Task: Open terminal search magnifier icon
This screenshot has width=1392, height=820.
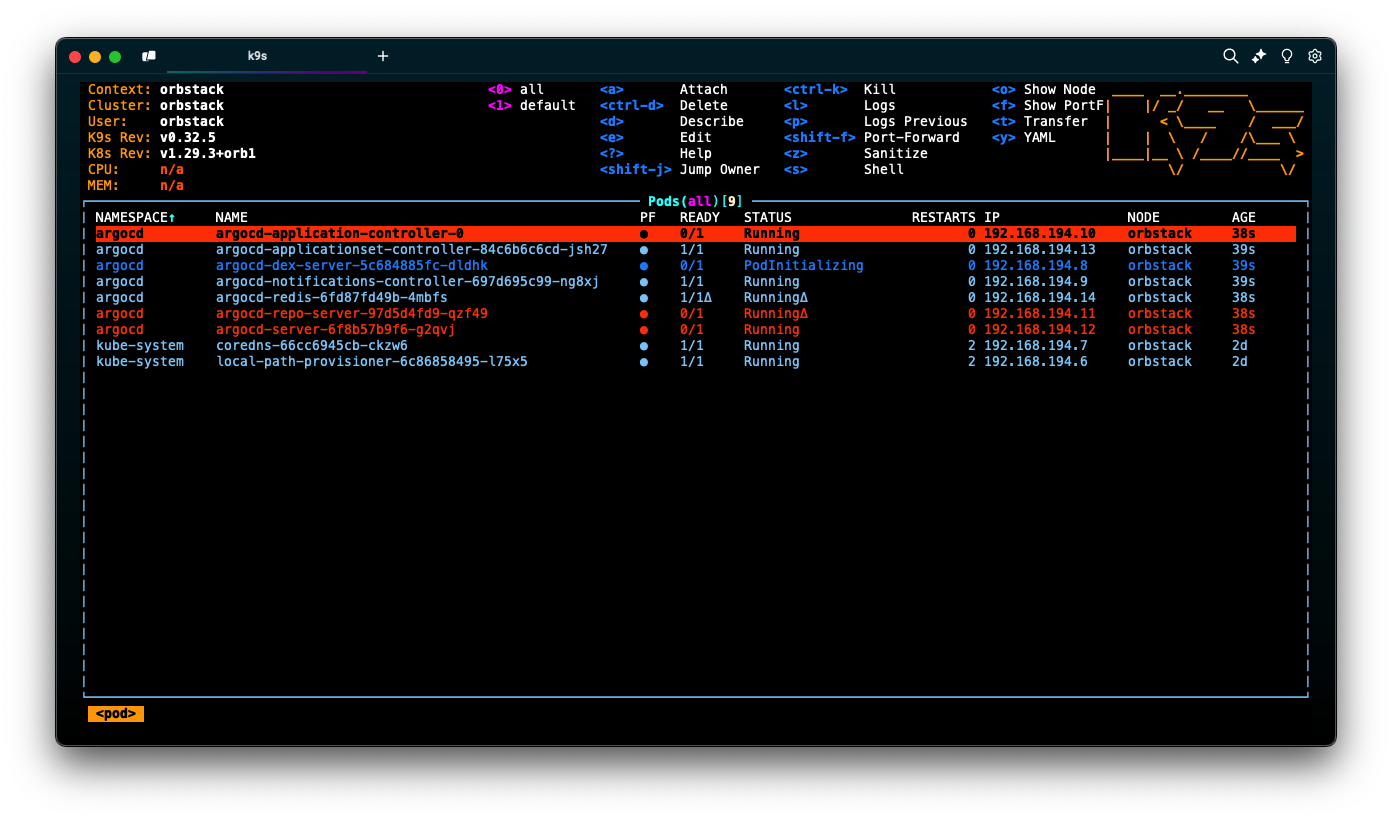Action: [x=1231, y=57]
